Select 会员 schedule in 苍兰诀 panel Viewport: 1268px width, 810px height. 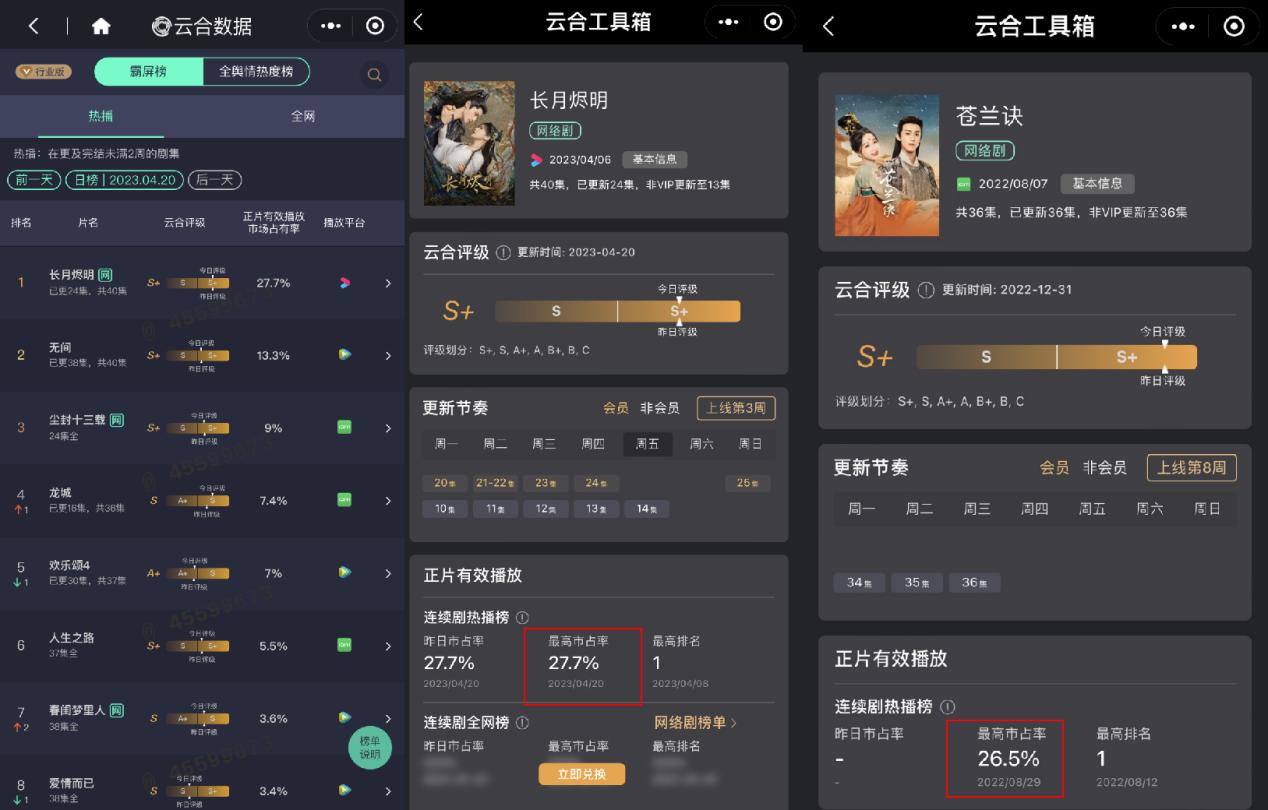coord(1054,467)
